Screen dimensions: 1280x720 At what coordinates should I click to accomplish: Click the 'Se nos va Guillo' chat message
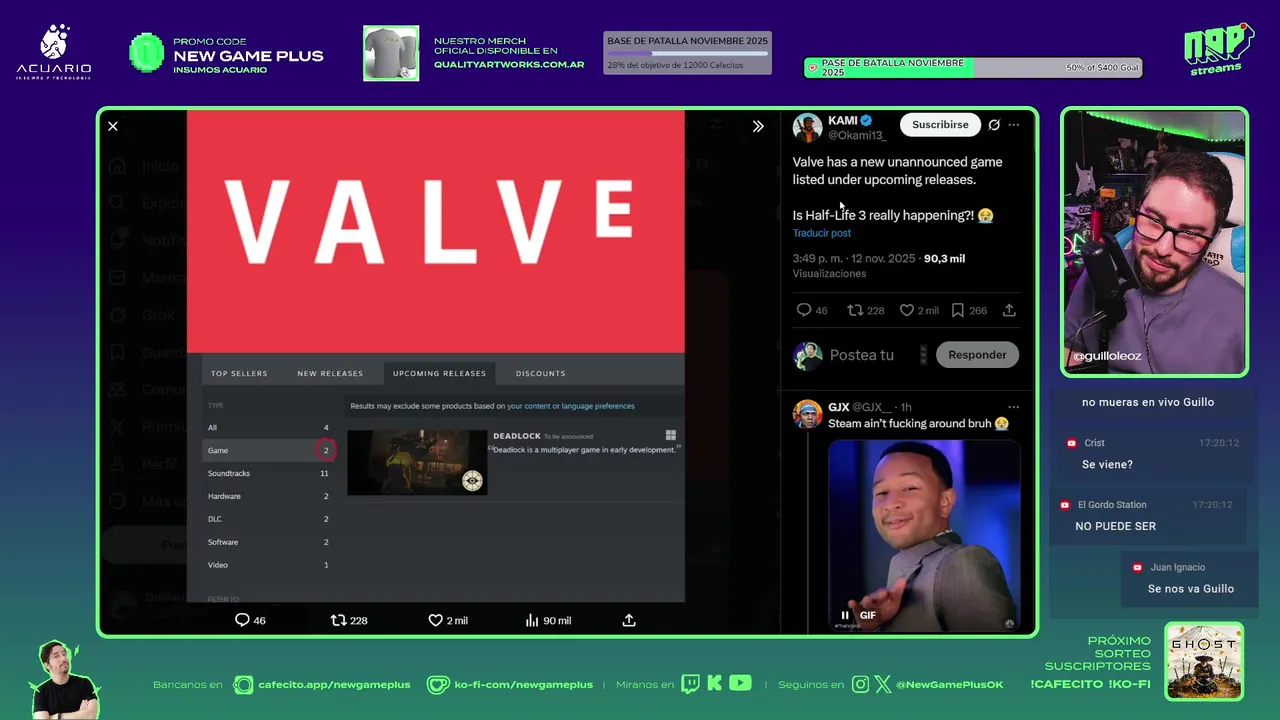click(1191, 589)
